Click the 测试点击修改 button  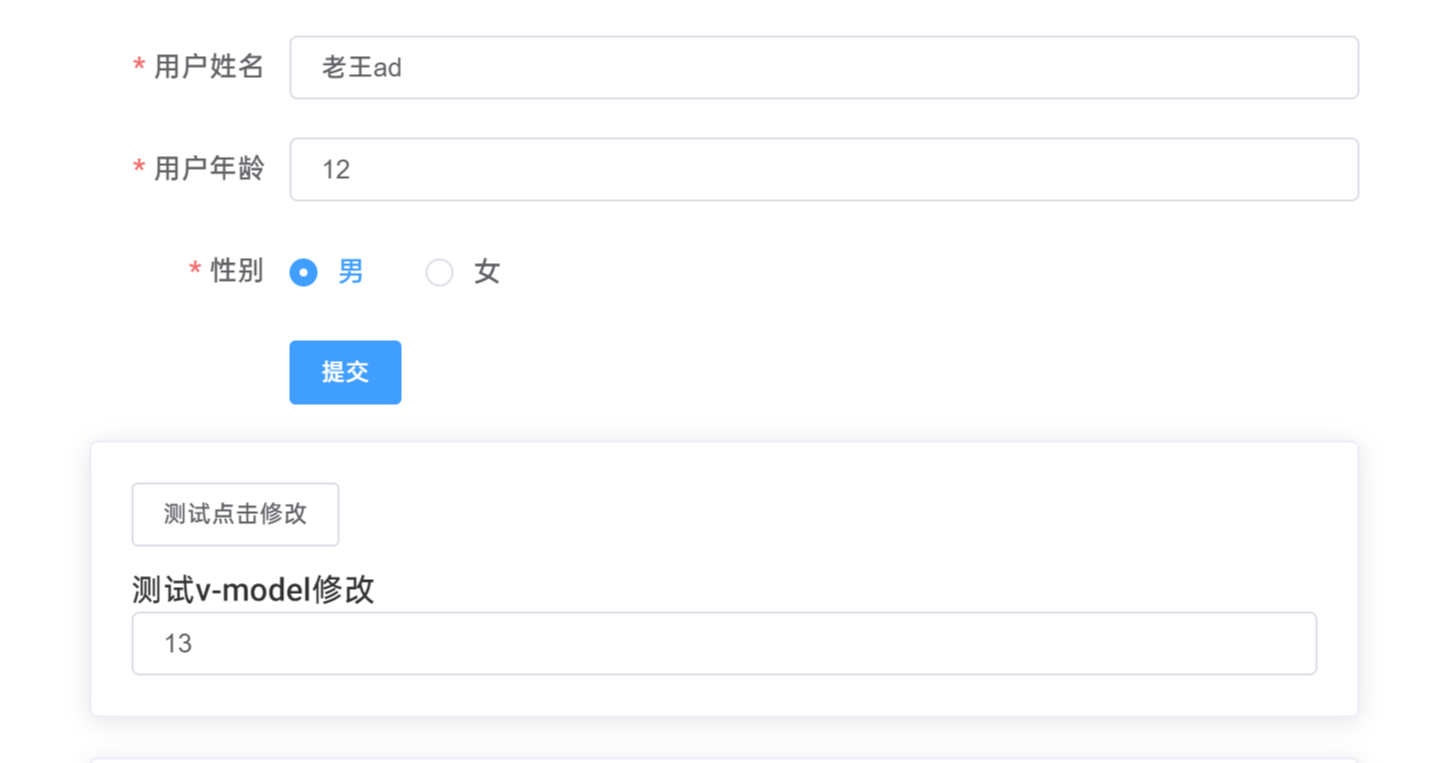click(235, 514)
